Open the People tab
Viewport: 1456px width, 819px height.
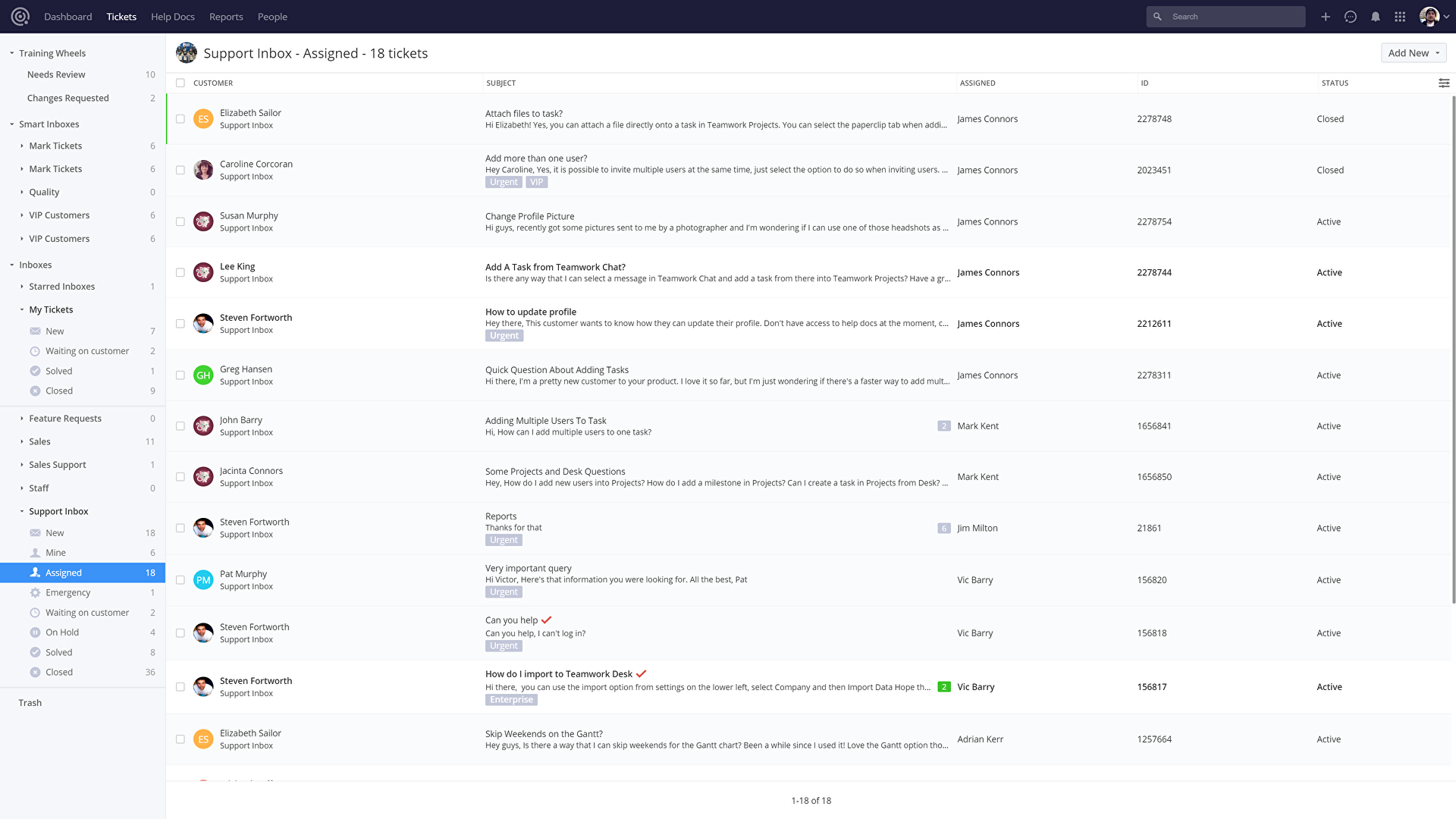[x=272, y=17]
